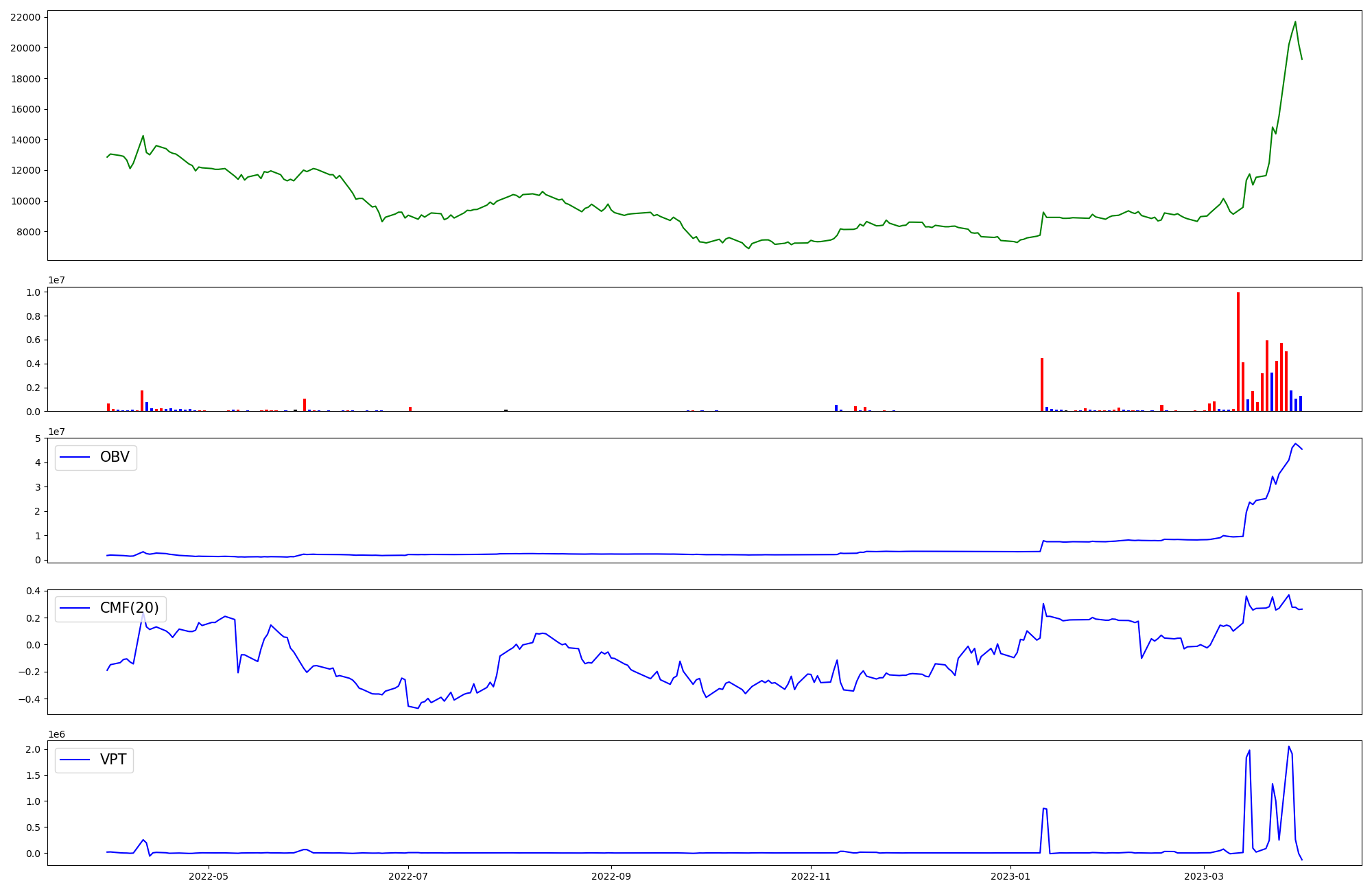Click the January 2023 red volume spike bar
This screenshot has height=892, width=1372.
(1041, 384)
